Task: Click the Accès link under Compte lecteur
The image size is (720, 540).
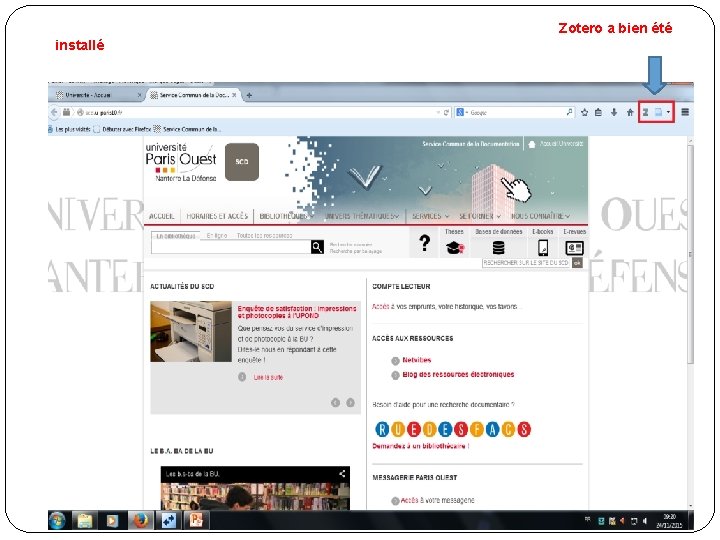Action: (381, 306)
